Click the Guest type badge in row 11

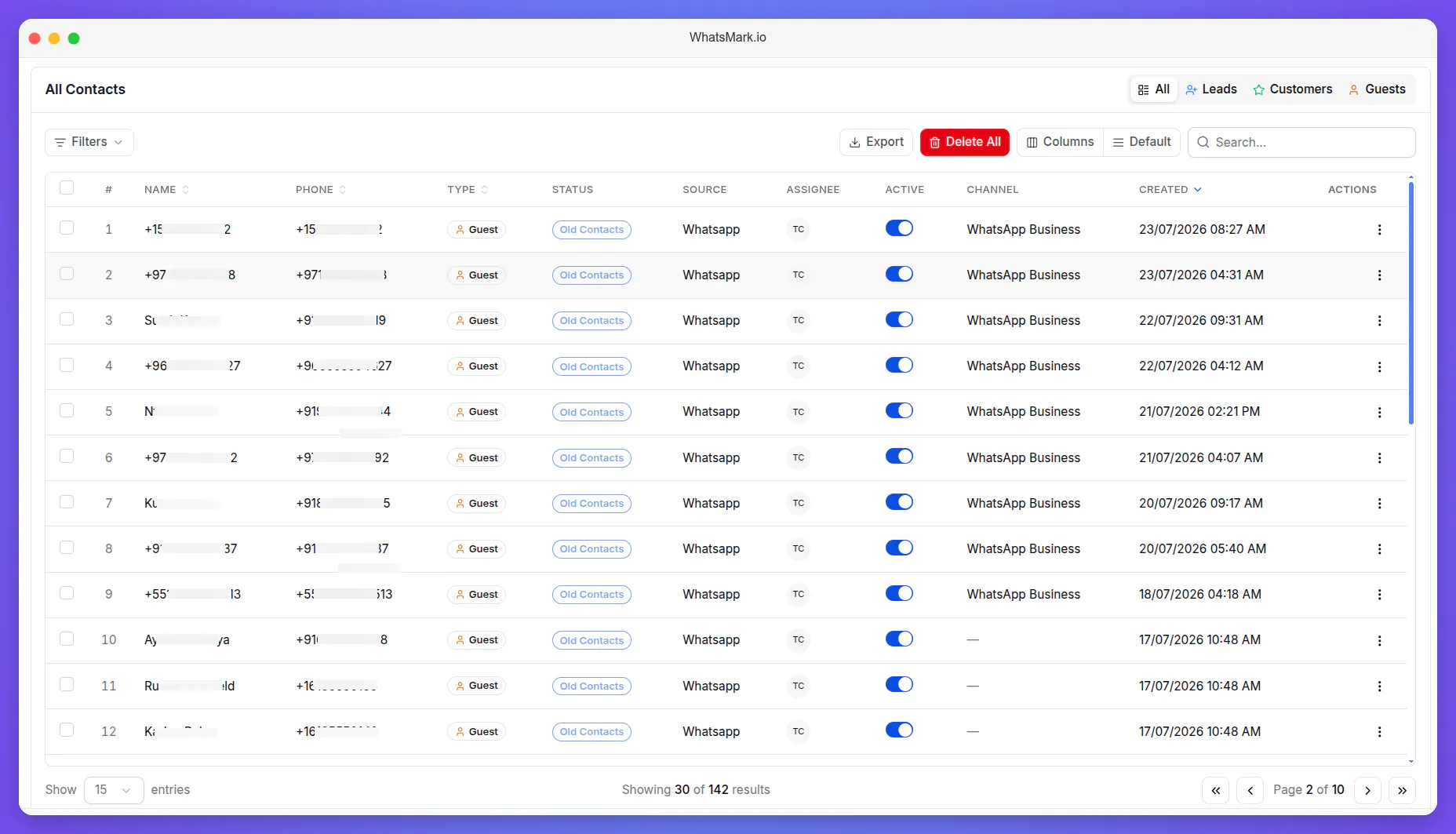click(x=476, y=686)
